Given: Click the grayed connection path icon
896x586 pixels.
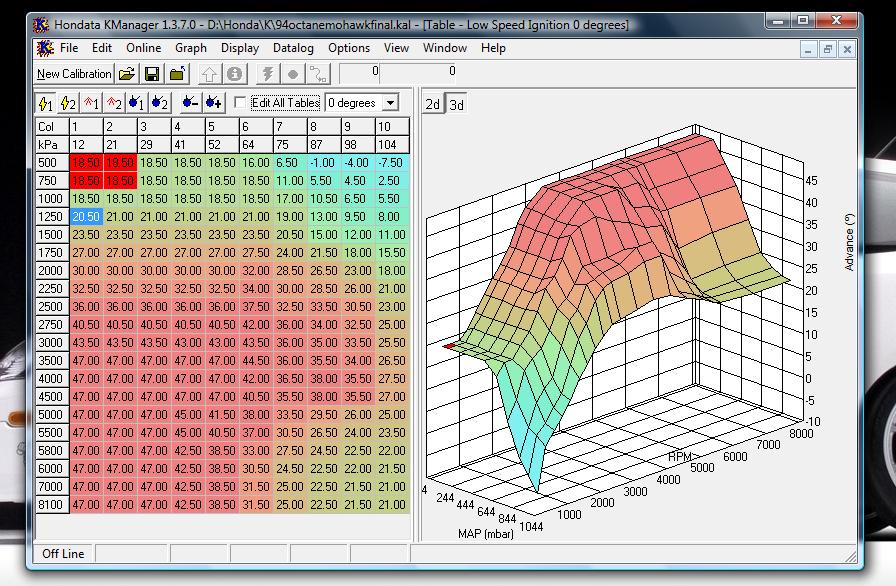Looking at the screenshot, I should click(318, 74).
